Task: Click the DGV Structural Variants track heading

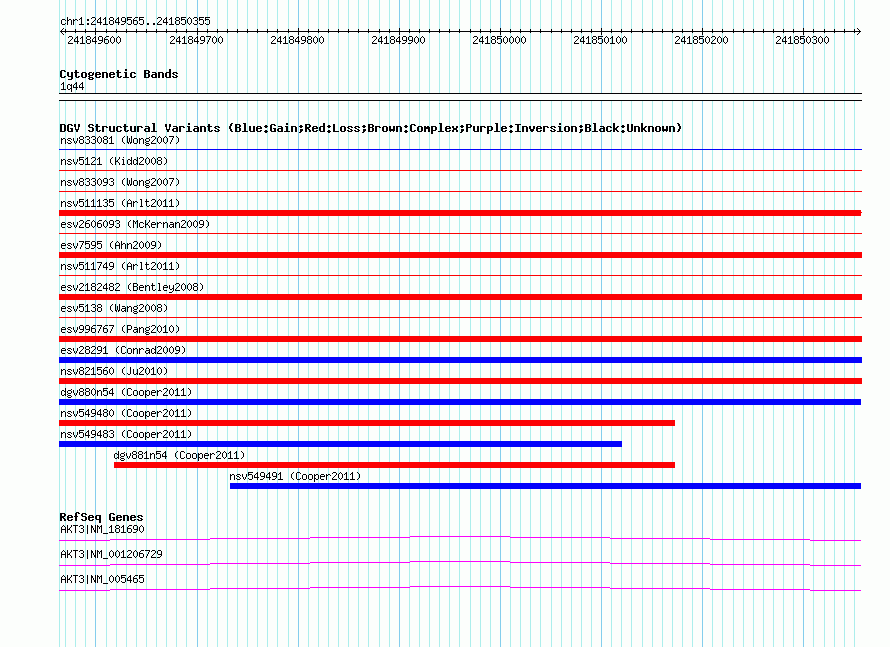Action: [371, 128]
